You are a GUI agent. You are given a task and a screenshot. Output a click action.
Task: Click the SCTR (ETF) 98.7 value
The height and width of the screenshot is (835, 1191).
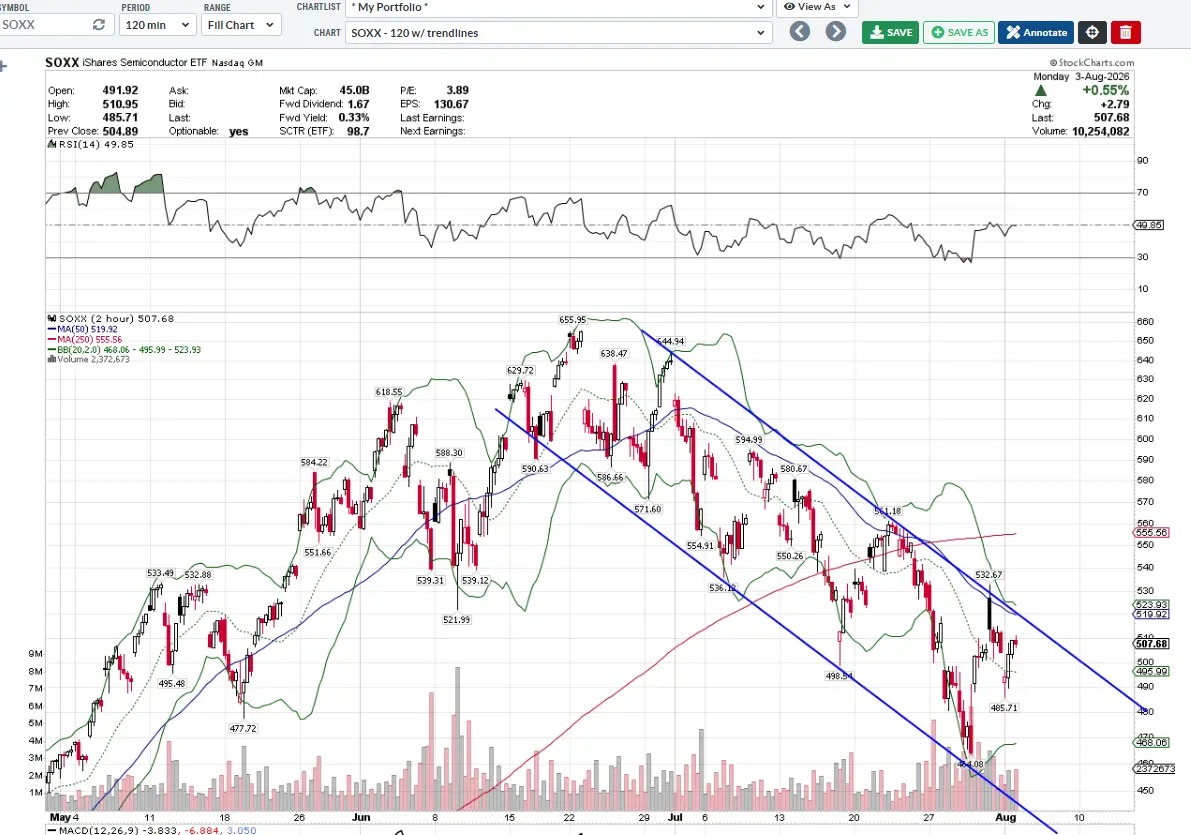[358, 131]
